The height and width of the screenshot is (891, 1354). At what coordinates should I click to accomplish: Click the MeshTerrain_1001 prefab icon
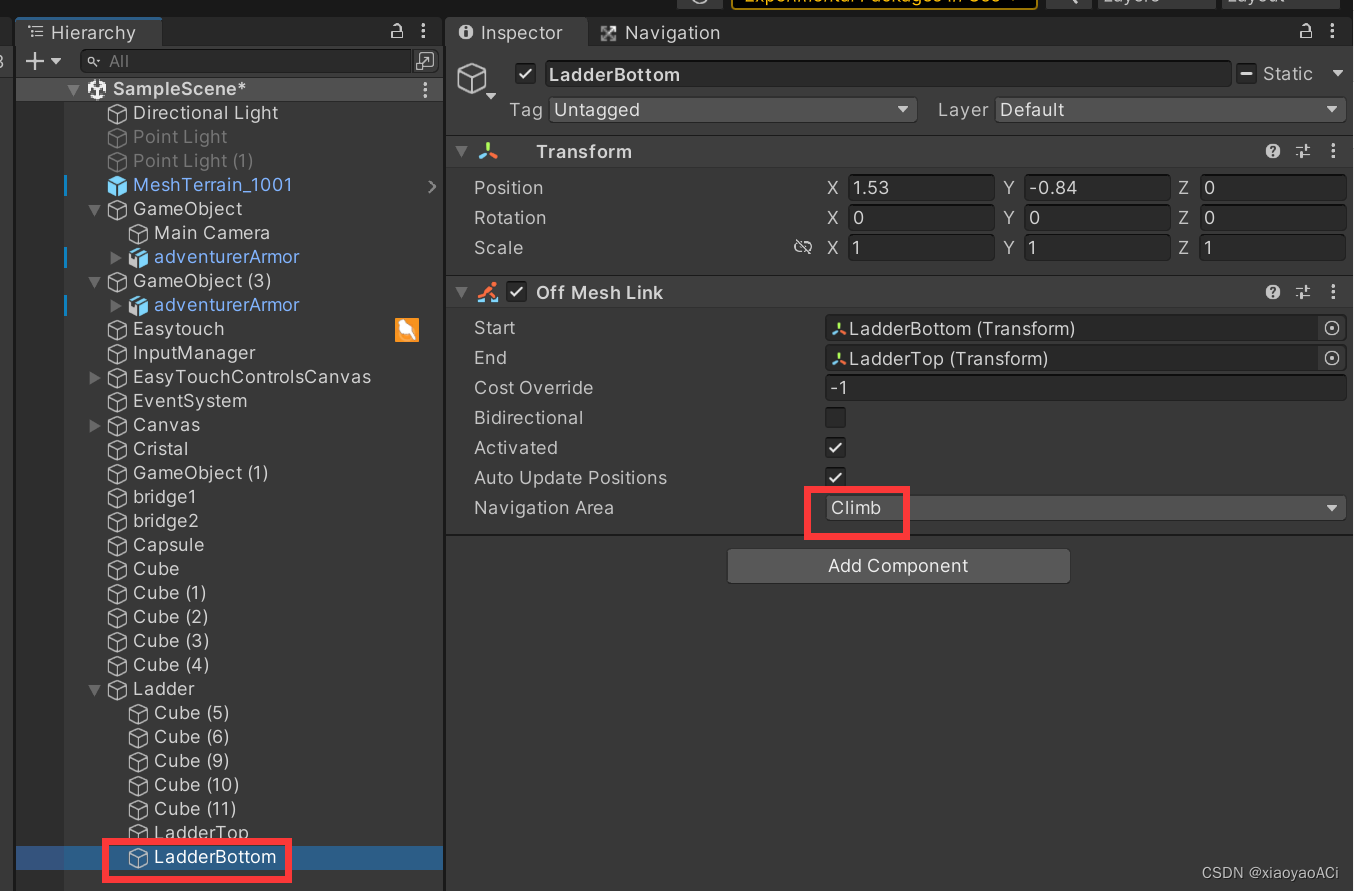coord(117,186)
